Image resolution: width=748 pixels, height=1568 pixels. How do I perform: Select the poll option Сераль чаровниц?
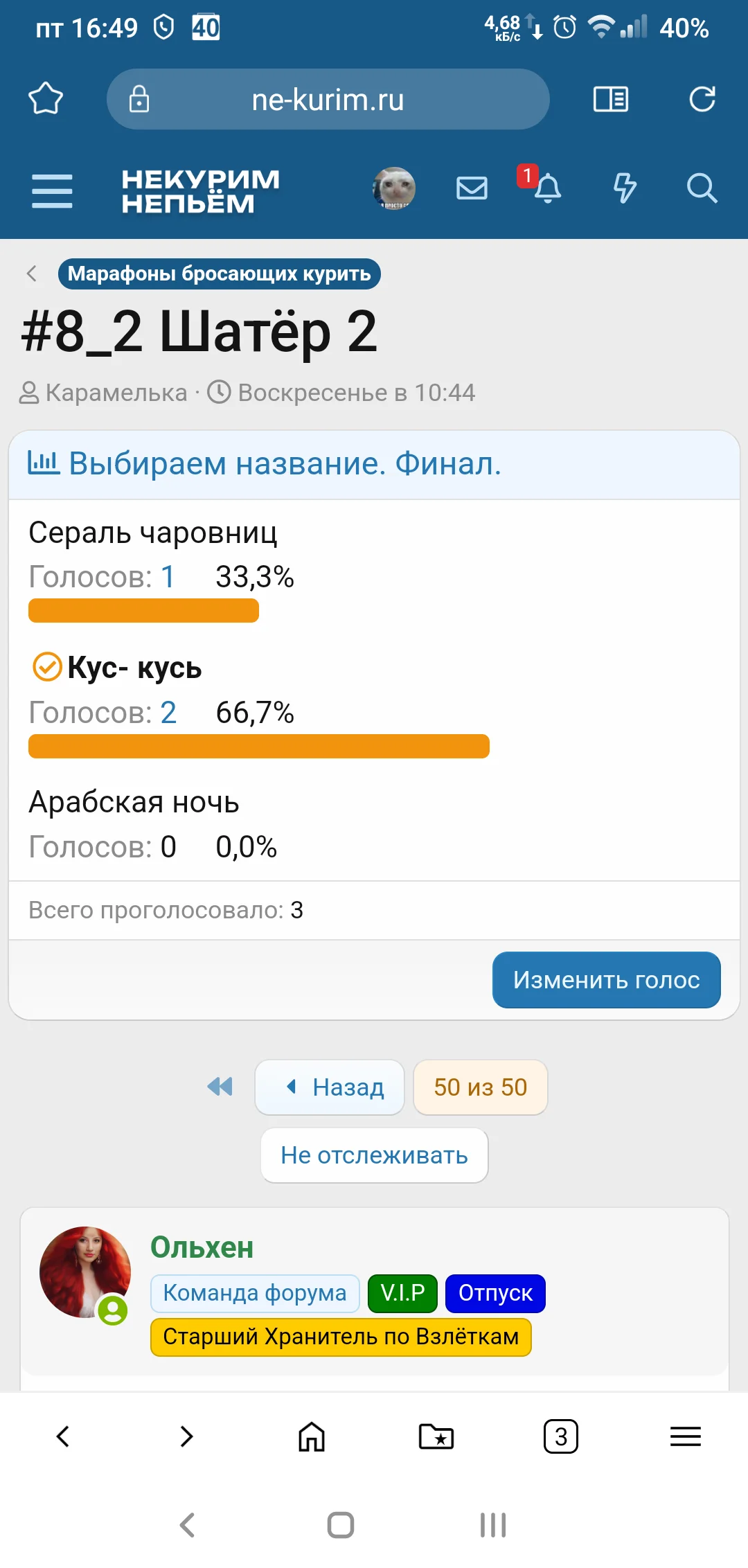pos(152,532)
